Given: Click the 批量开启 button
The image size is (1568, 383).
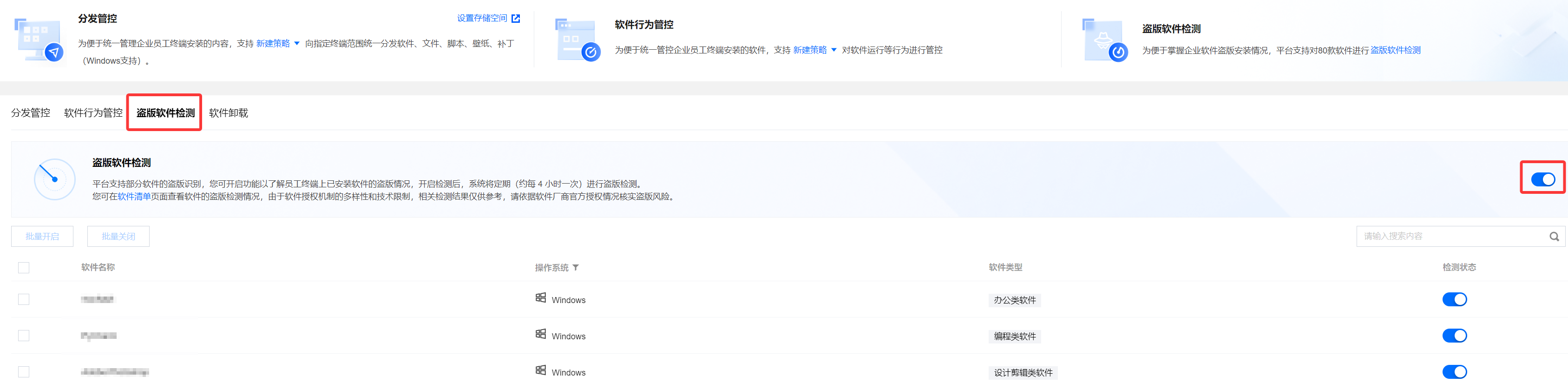Looking at the screenshot, I should (x=42, y=236).
